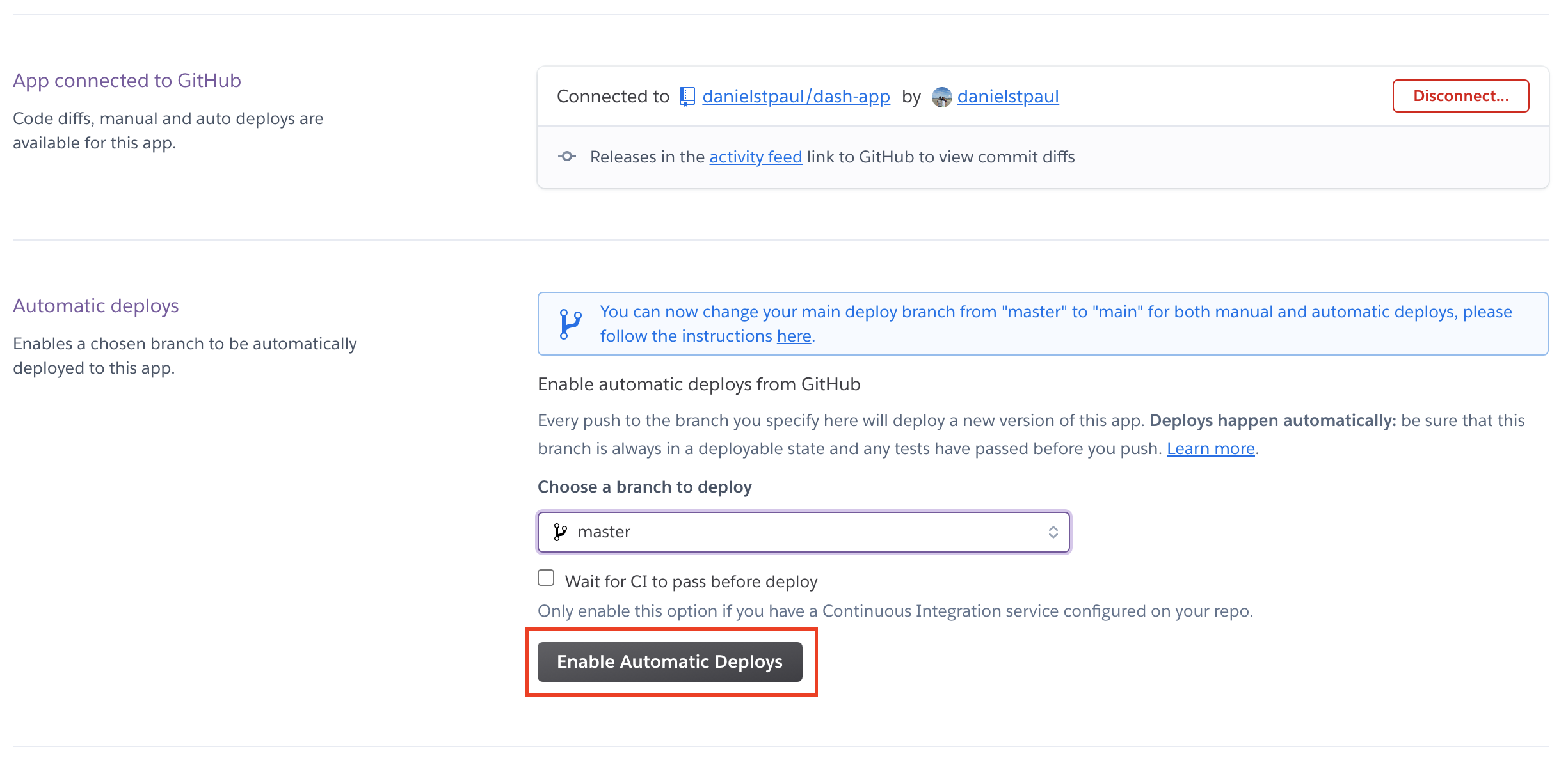
Task: Open the master branch dropdown
Action: pos(804,532)
